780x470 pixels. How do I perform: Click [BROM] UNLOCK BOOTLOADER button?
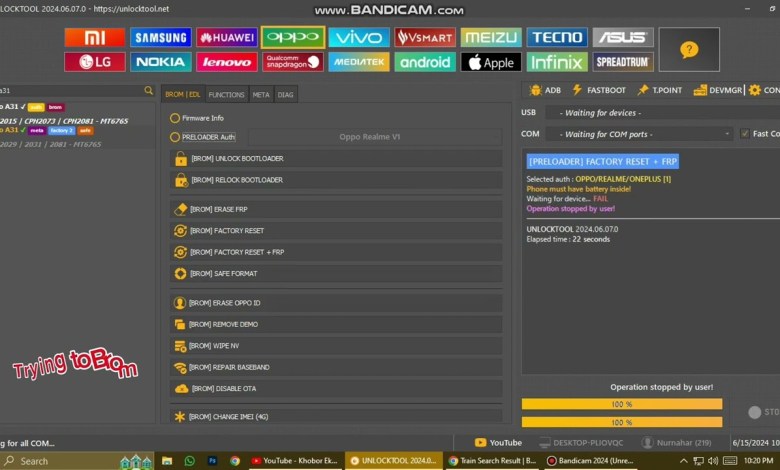click(x=335, y=159)
